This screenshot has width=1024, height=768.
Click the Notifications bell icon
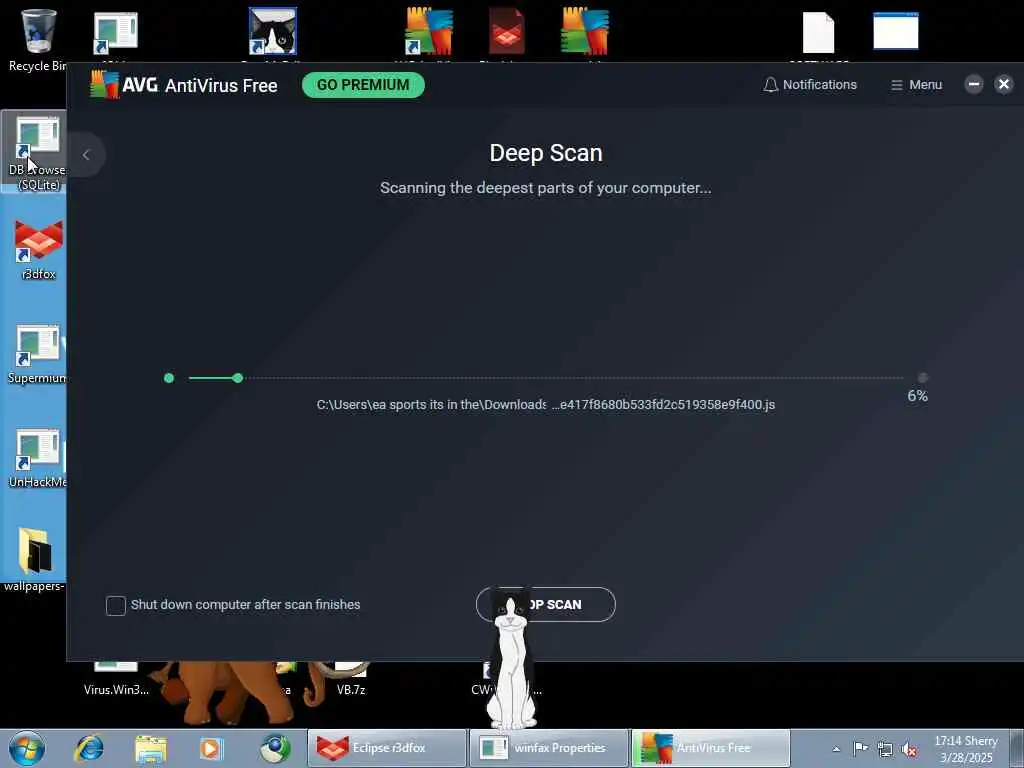pyautogui.click(x=771, y=85)
